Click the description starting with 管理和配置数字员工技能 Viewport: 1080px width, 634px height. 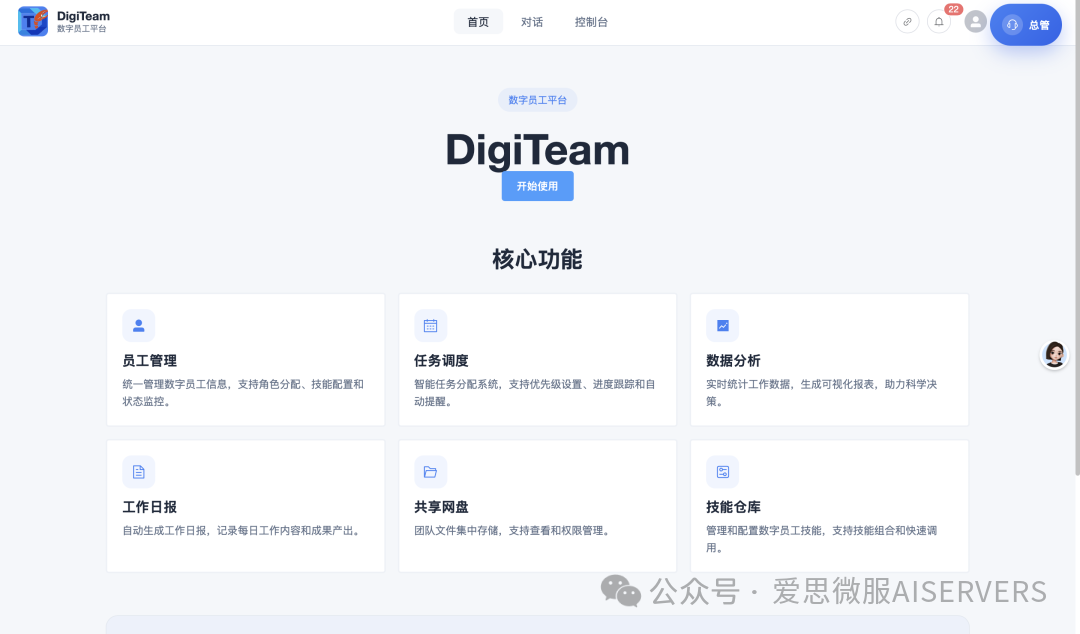[822, 539]
